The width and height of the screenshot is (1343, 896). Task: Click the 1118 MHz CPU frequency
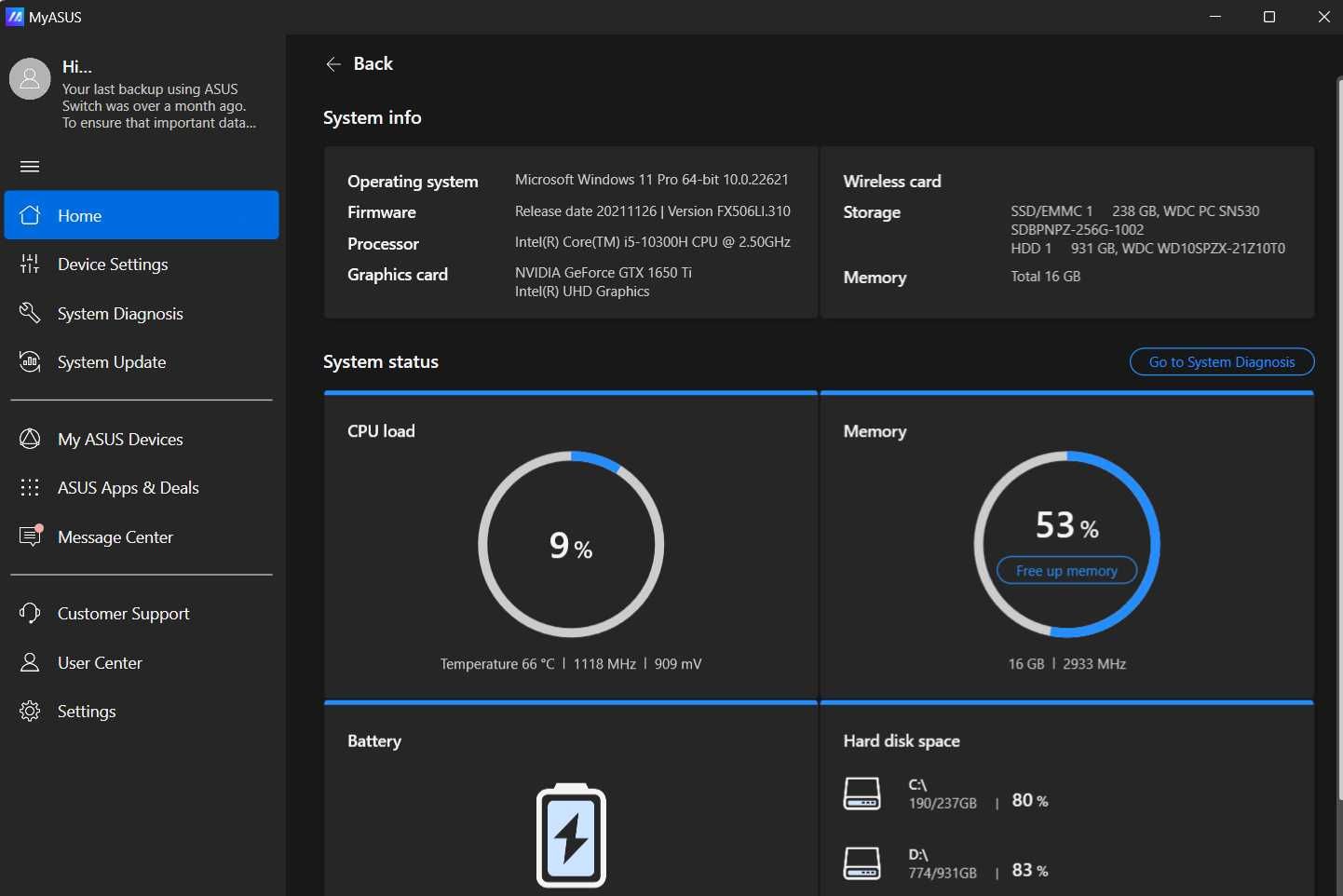(604, 664)
